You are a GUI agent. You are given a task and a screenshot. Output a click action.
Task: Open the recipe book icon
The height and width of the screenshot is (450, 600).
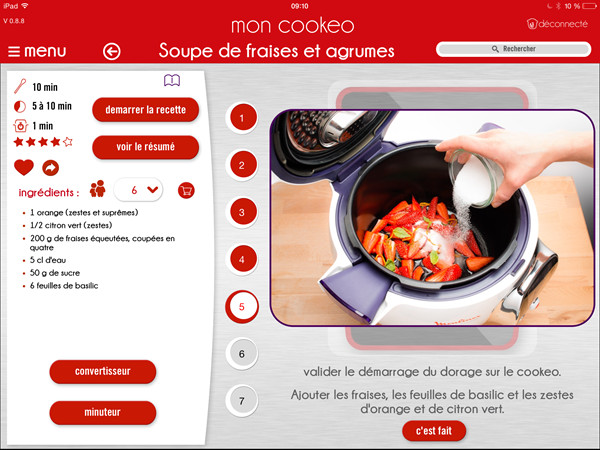[172, 80]
